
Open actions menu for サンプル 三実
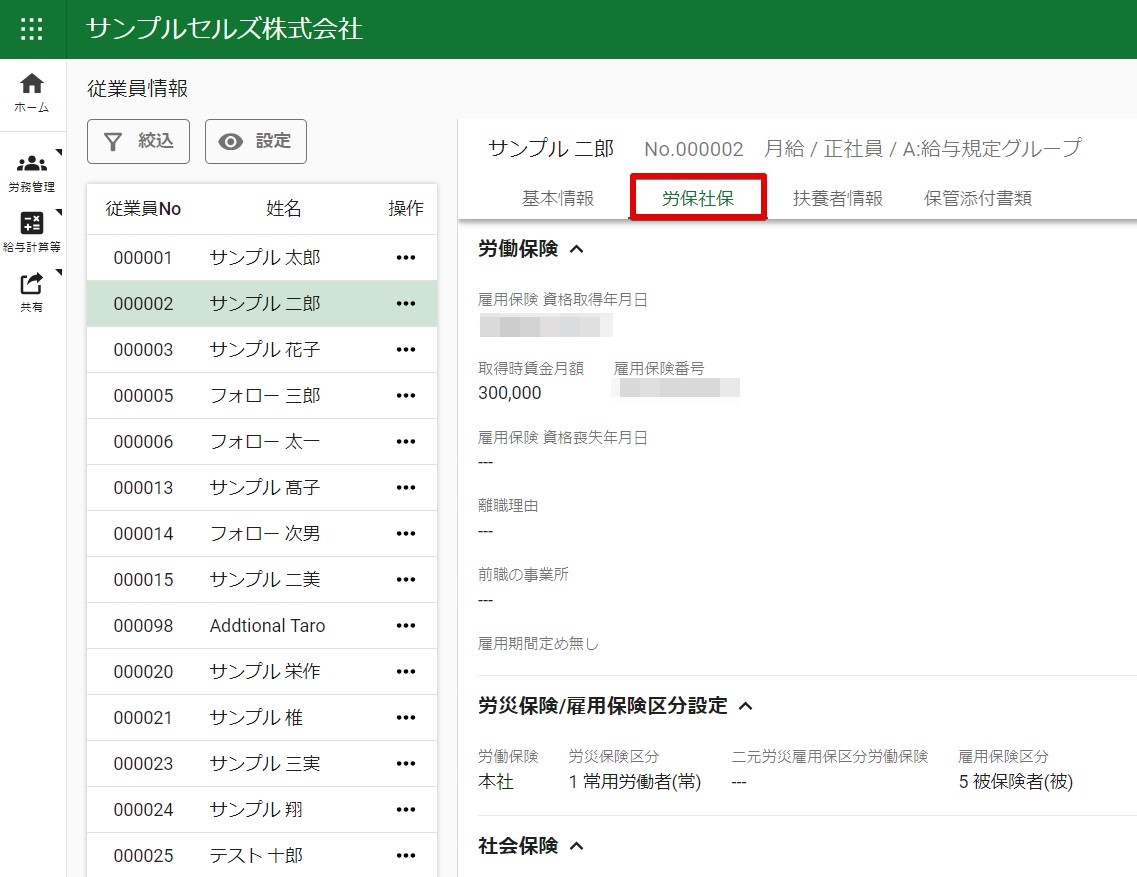tap(406, 764)
